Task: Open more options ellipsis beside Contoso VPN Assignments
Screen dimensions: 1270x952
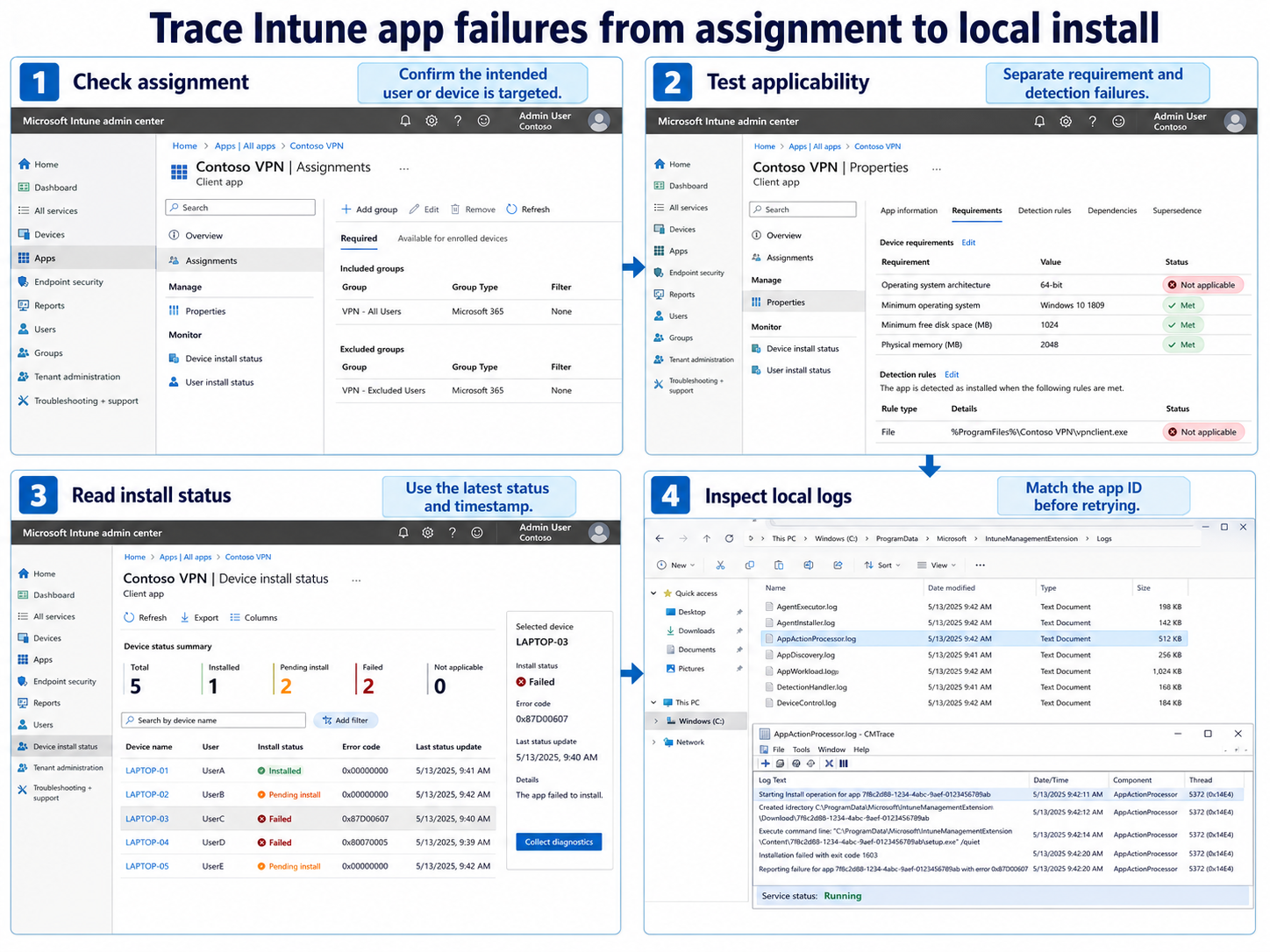Action: [x=404, y=168]
